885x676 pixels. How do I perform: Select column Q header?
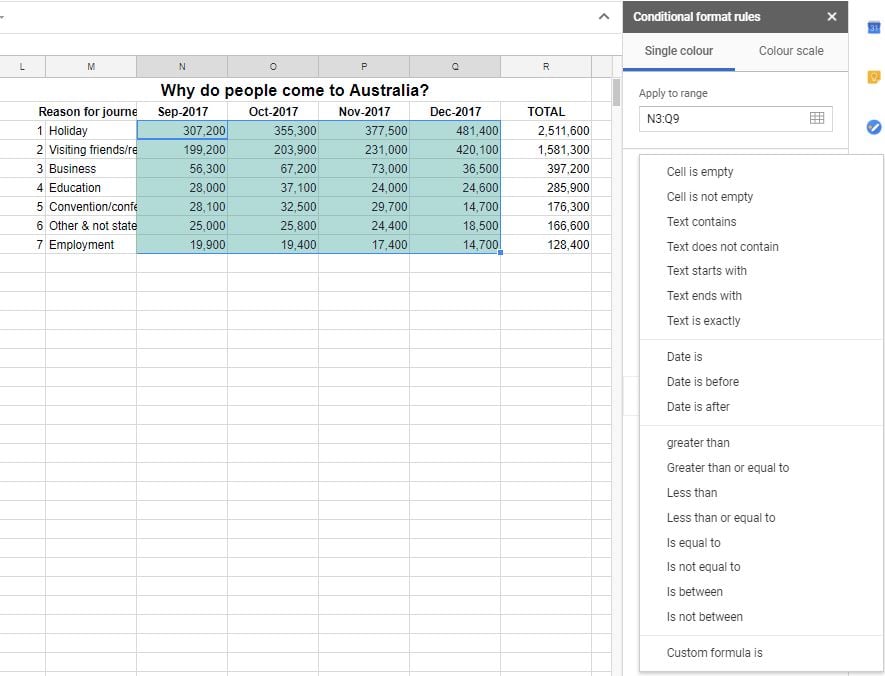[455, 67]
